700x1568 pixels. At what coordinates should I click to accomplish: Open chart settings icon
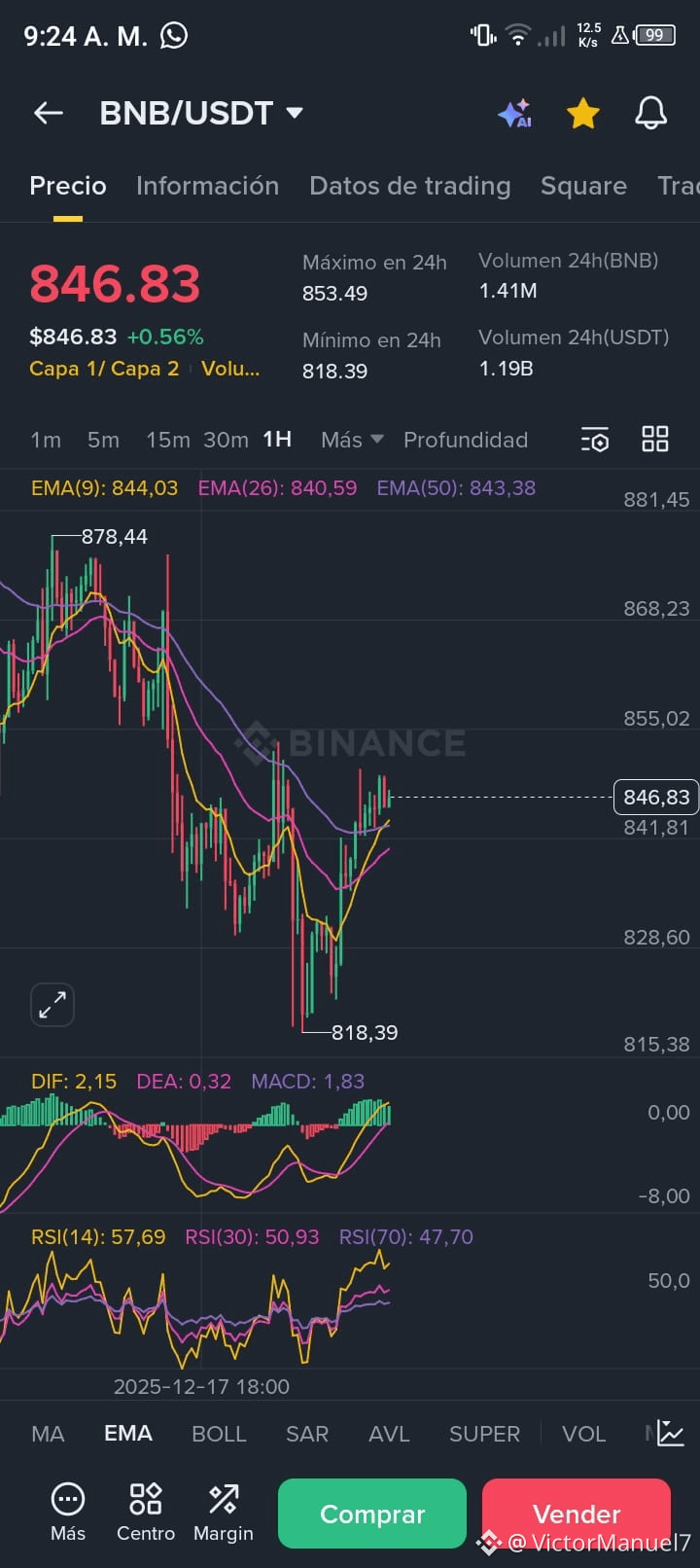click(x=595, y=440)
